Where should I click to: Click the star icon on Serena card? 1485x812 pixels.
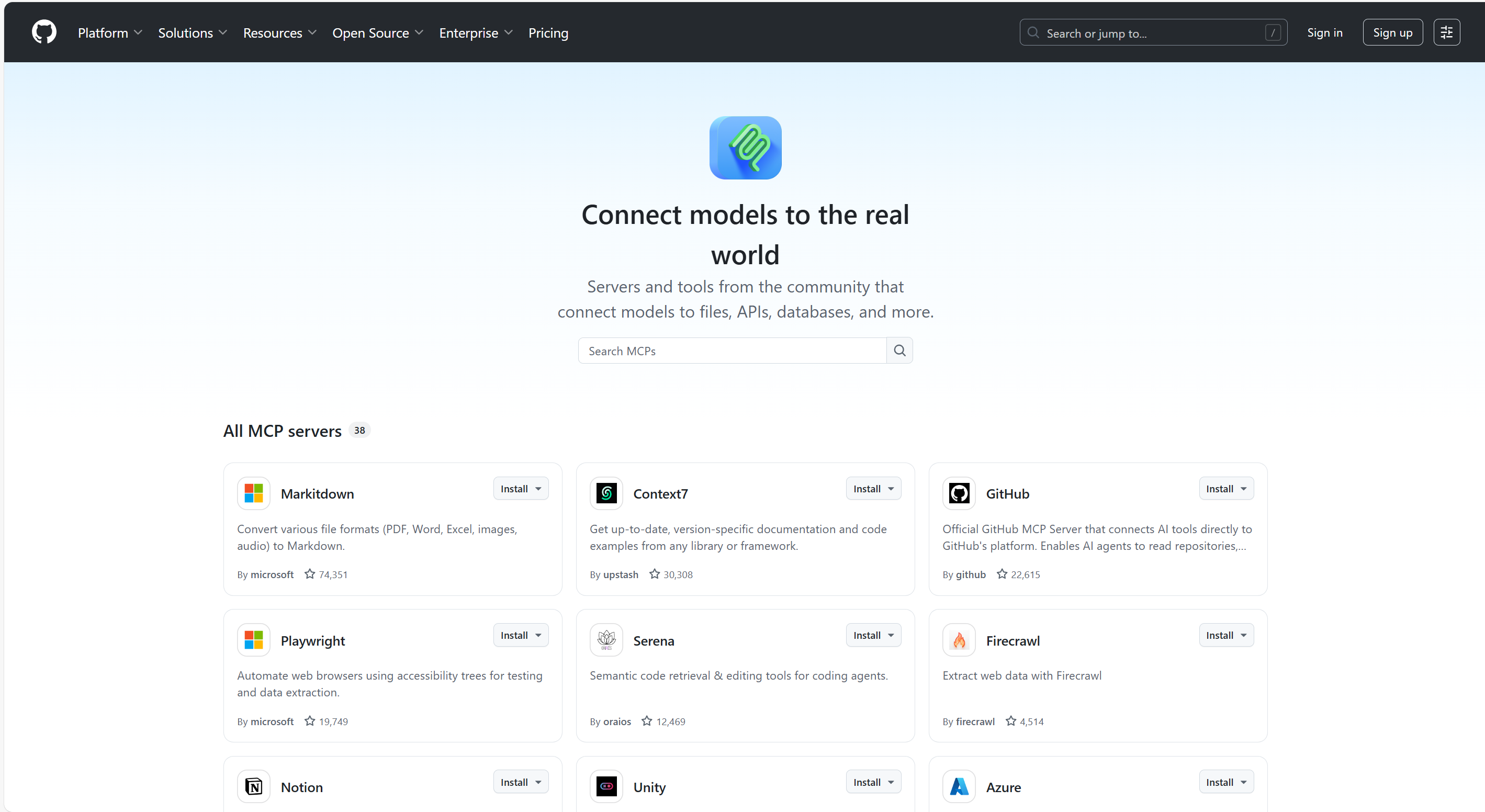coord(647,721)
